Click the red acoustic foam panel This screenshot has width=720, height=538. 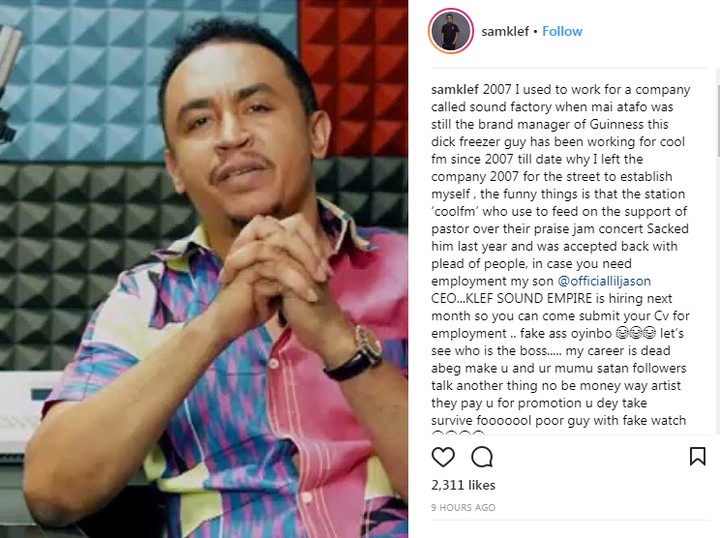354,76
